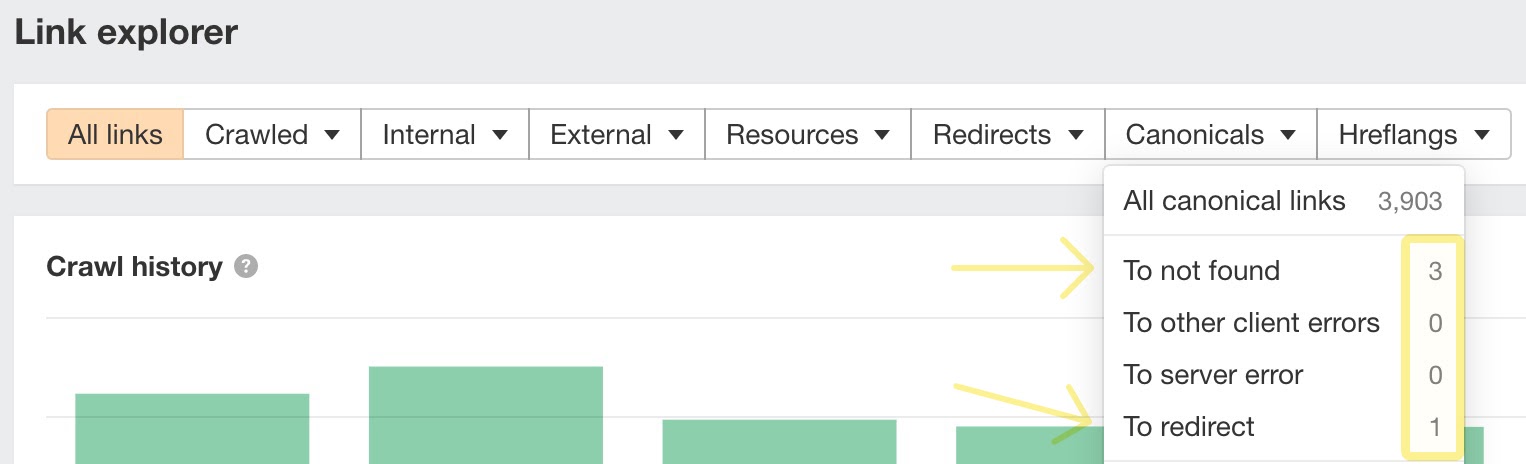Click the third crawl history bar
Image resolution: width=1526 pixels, height=464 pixels.
(x=779, y=441)
